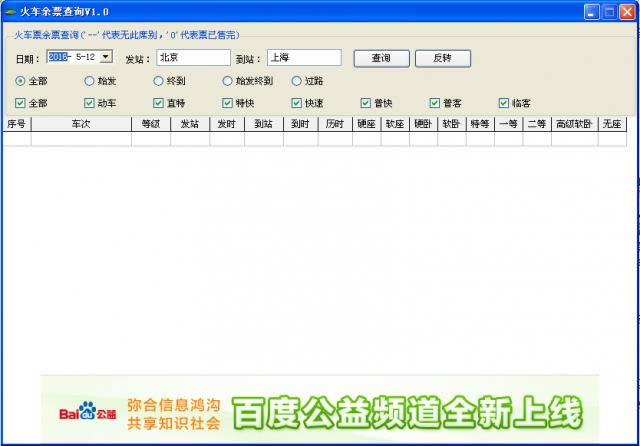The image size is (640, 446).
Task: Click the 车次 column header
Action: [x=82, y=124]
